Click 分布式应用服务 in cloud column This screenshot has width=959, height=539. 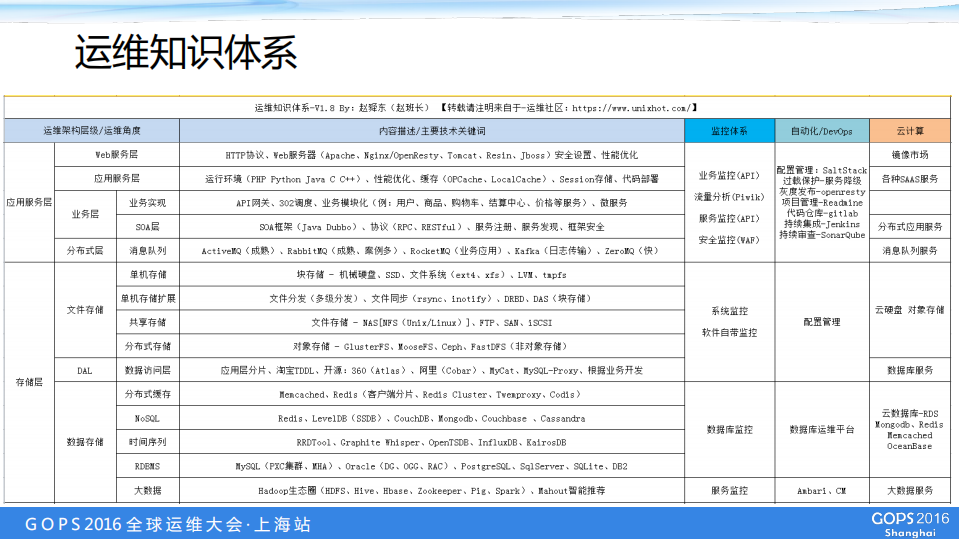(x=910, y=227)
